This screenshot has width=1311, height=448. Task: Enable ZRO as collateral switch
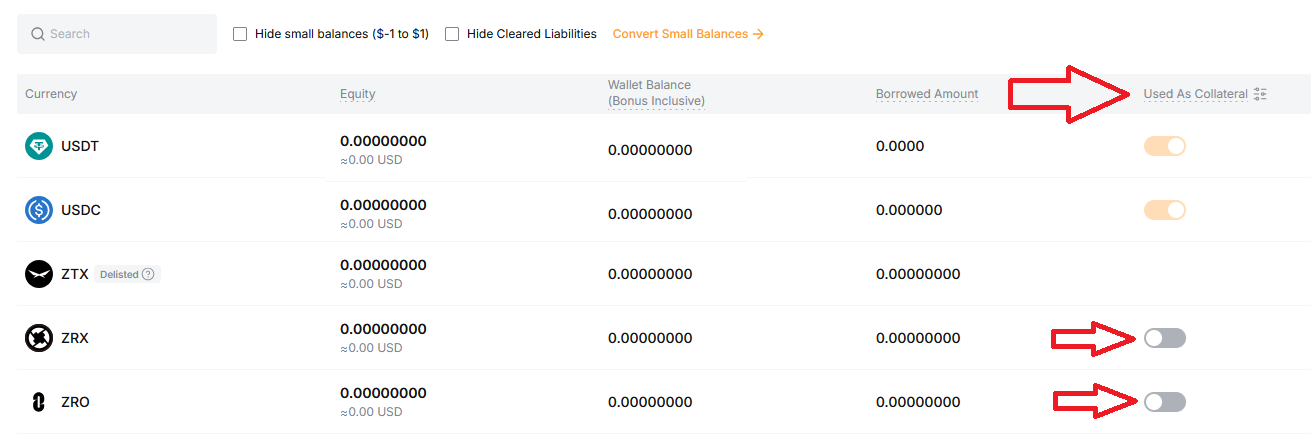click(x=1165, y=402)
